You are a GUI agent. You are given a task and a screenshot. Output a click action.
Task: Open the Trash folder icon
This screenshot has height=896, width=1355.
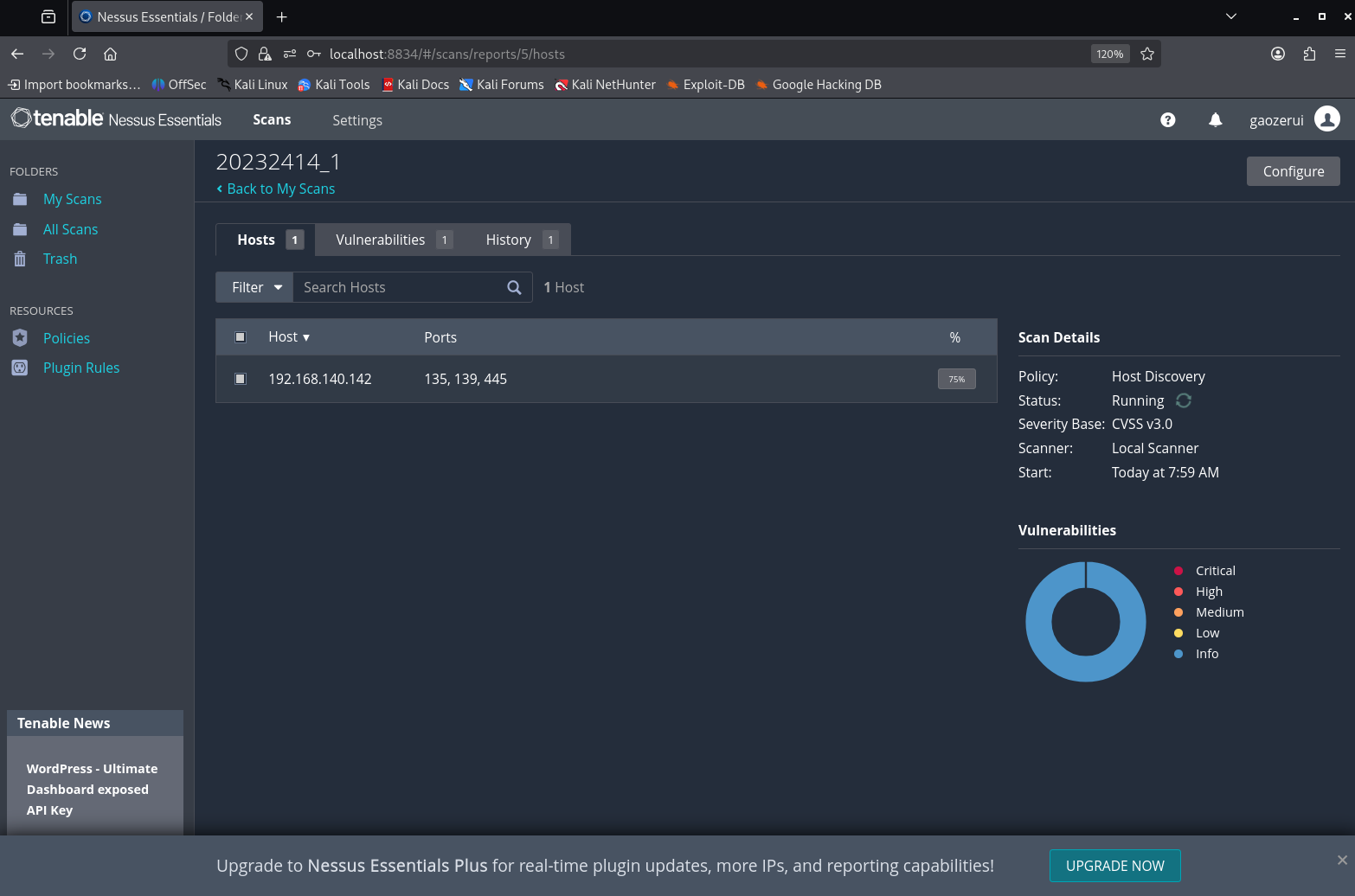(20, 259)
